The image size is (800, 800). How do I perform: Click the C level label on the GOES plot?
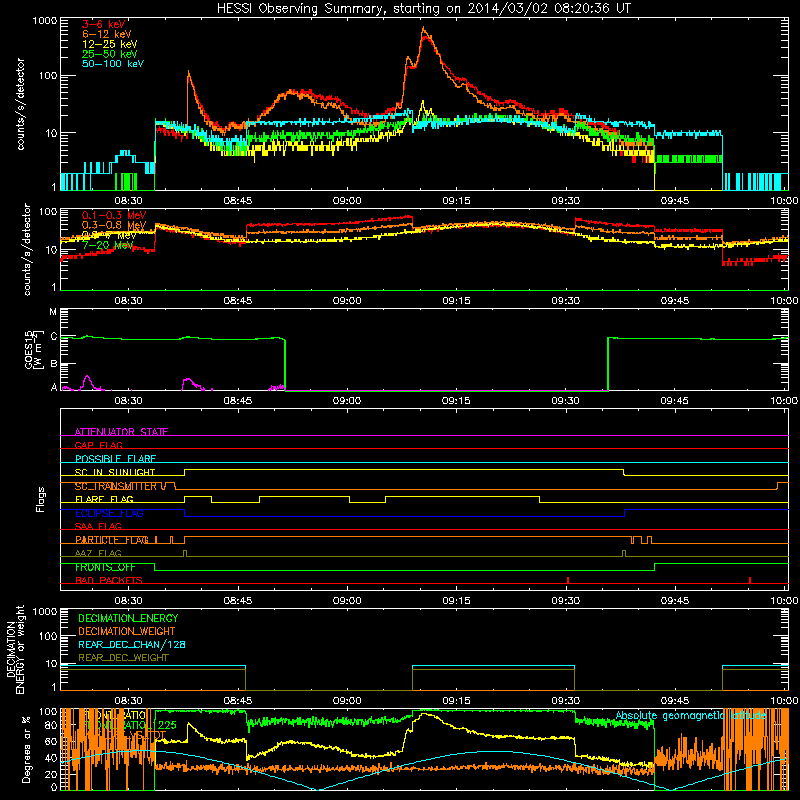point(54,336)
